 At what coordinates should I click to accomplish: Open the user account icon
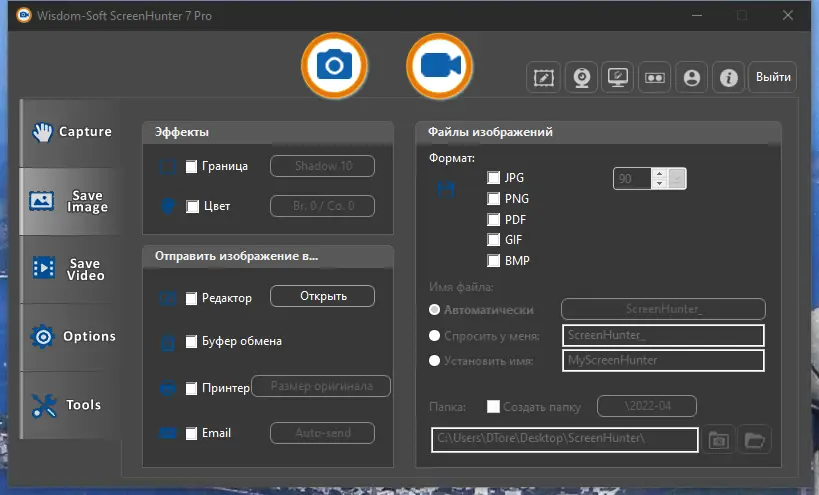tap(692, 77)
